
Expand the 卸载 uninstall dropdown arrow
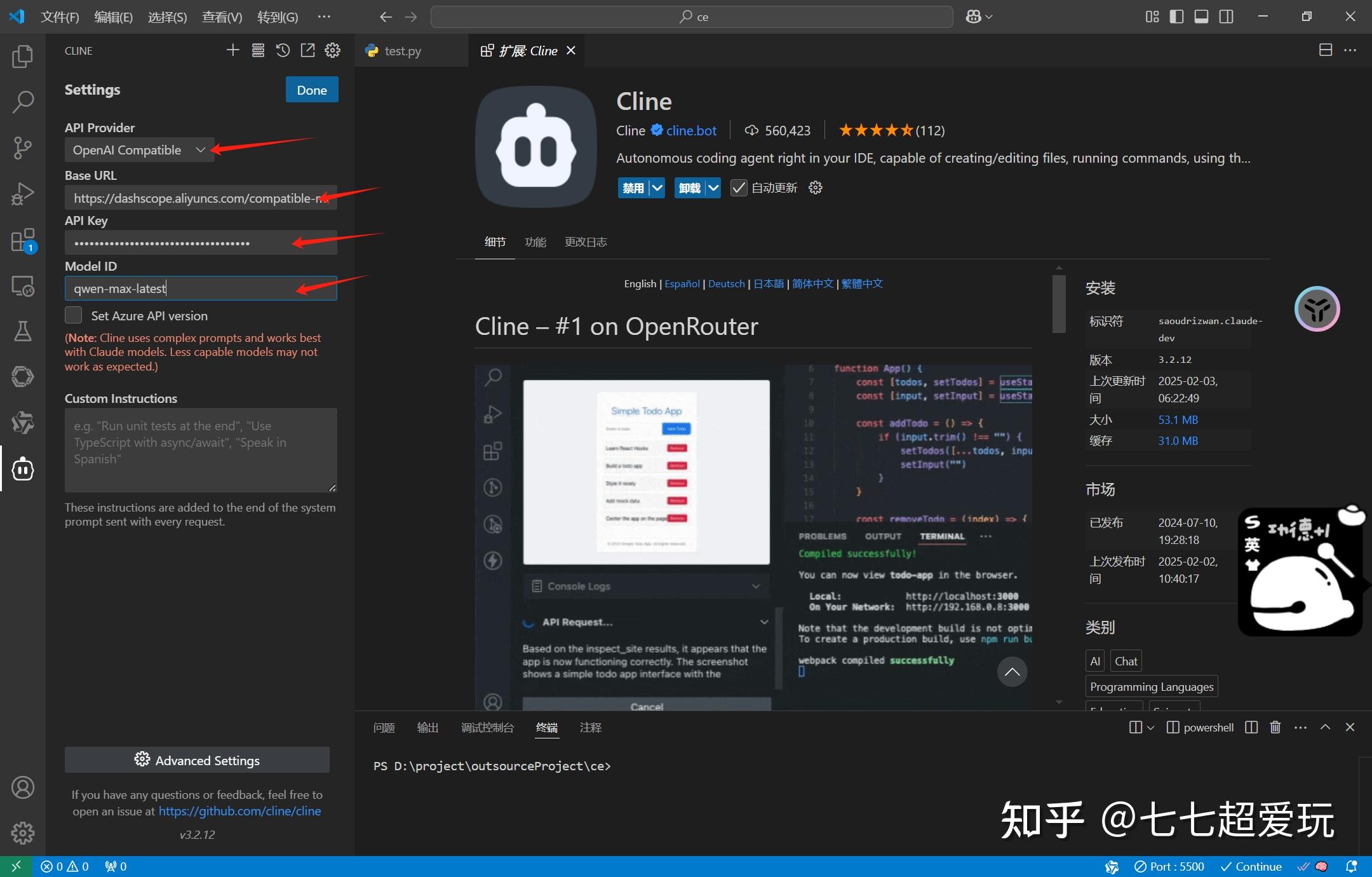713,188
